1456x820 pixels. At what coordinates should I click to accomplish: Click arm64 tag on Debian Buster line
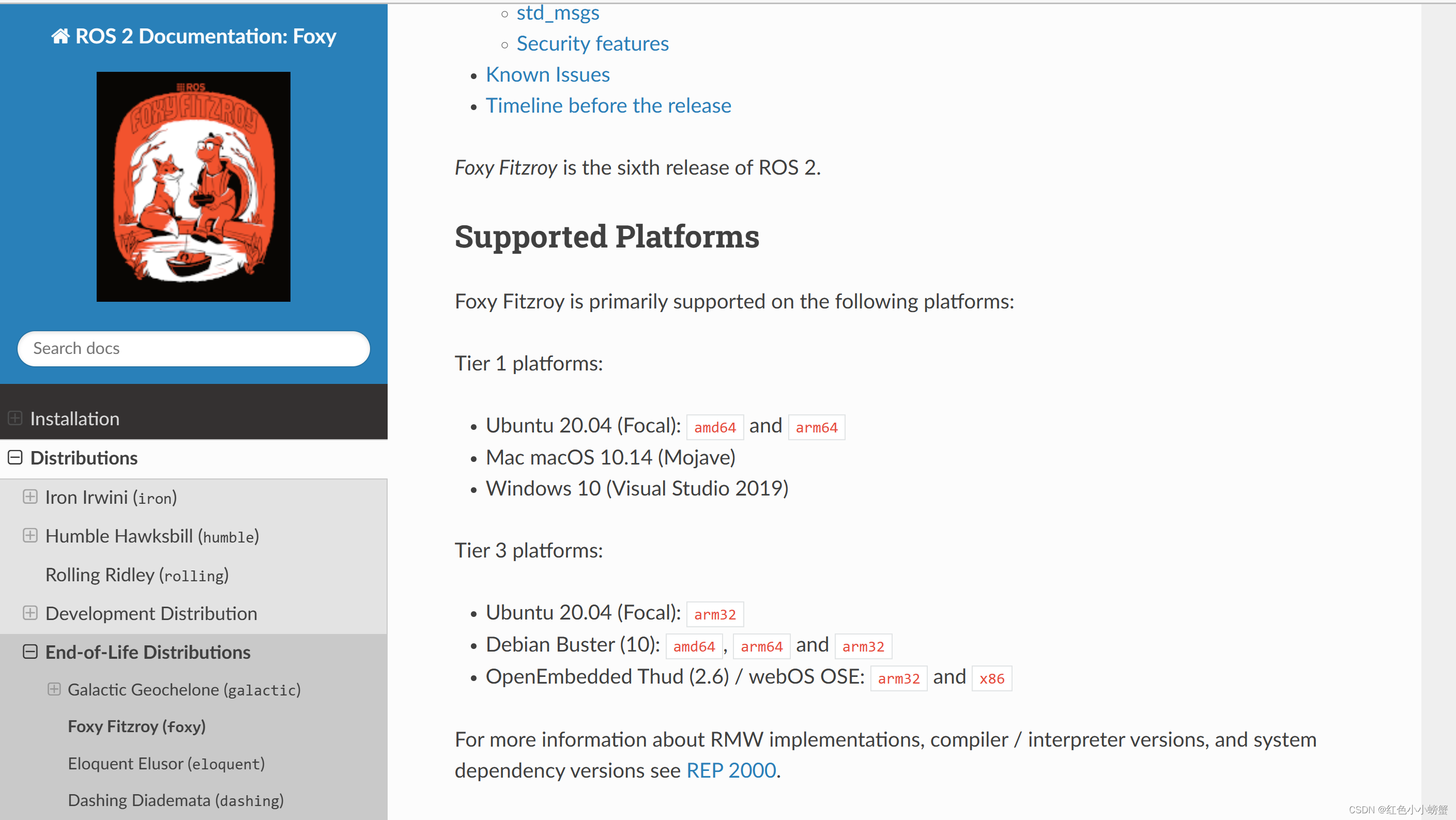pyautogui.click(x=761, y=646)
